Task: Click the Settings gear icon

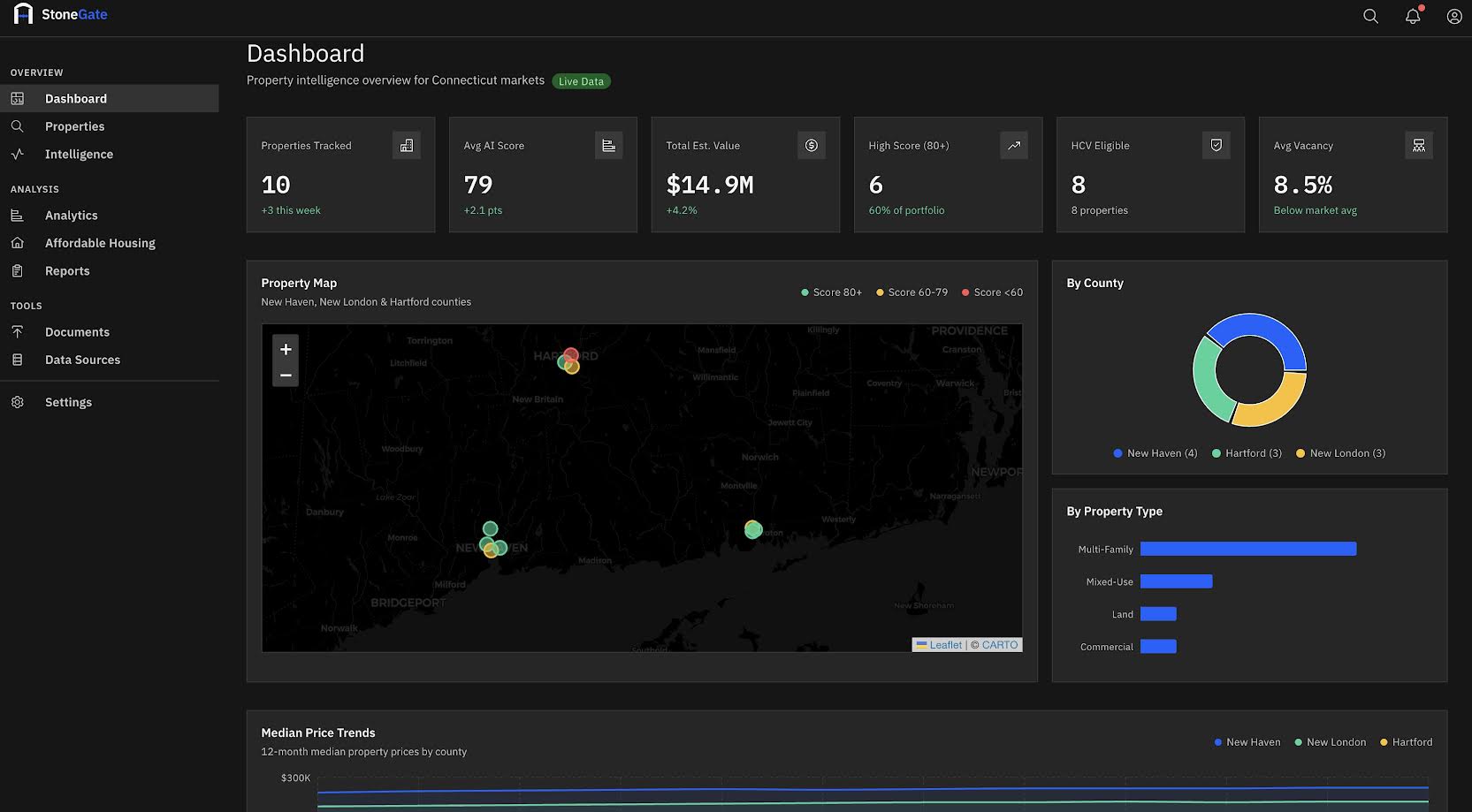Action: coord(18,402)
